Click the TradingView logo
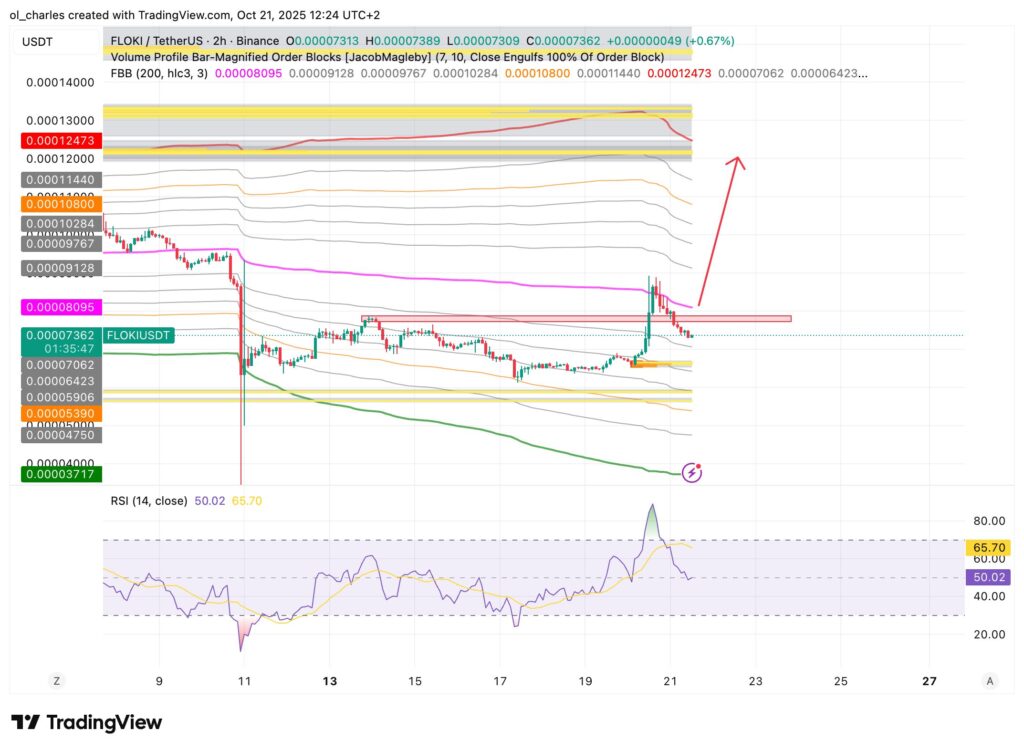 [x=86, y=723]
